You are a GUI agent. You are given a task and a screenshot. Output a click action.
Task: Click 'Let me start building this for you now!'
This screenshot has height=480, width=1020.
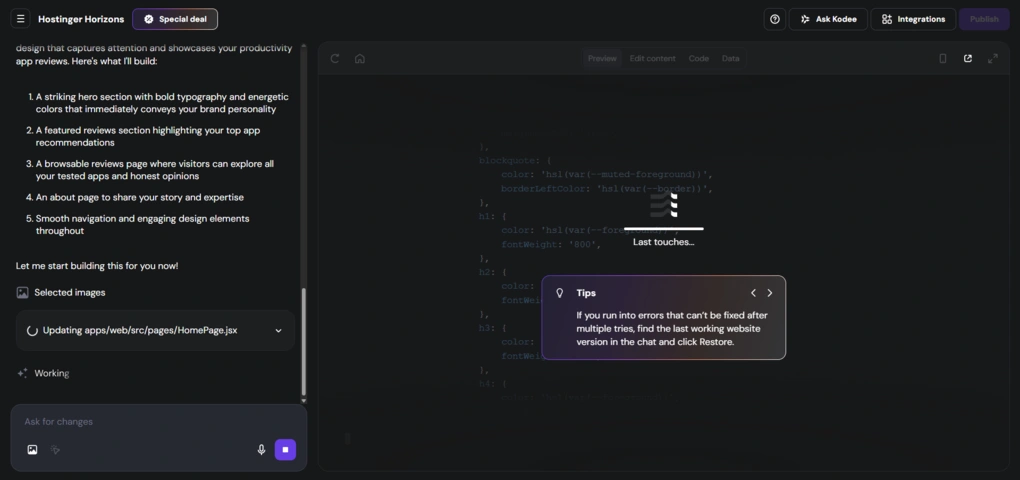click(97, 266)
